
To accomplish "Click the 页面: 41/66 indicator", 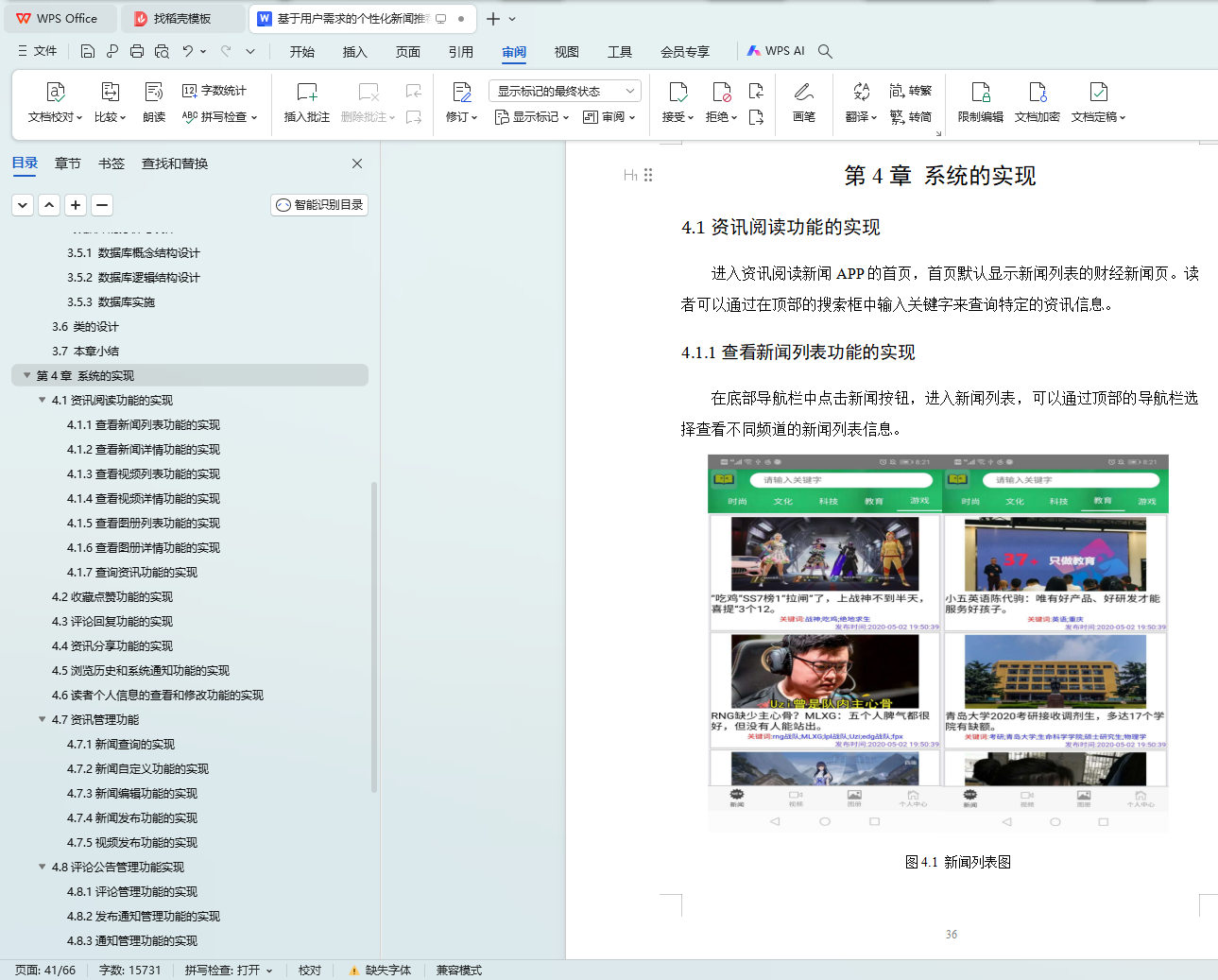I will 45,971.
